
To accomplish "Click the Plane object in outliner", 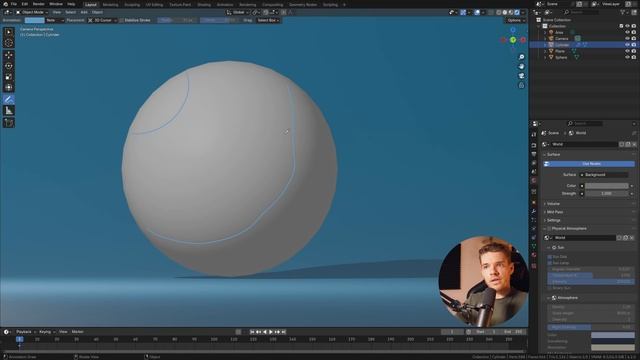I will coord(559,51).
